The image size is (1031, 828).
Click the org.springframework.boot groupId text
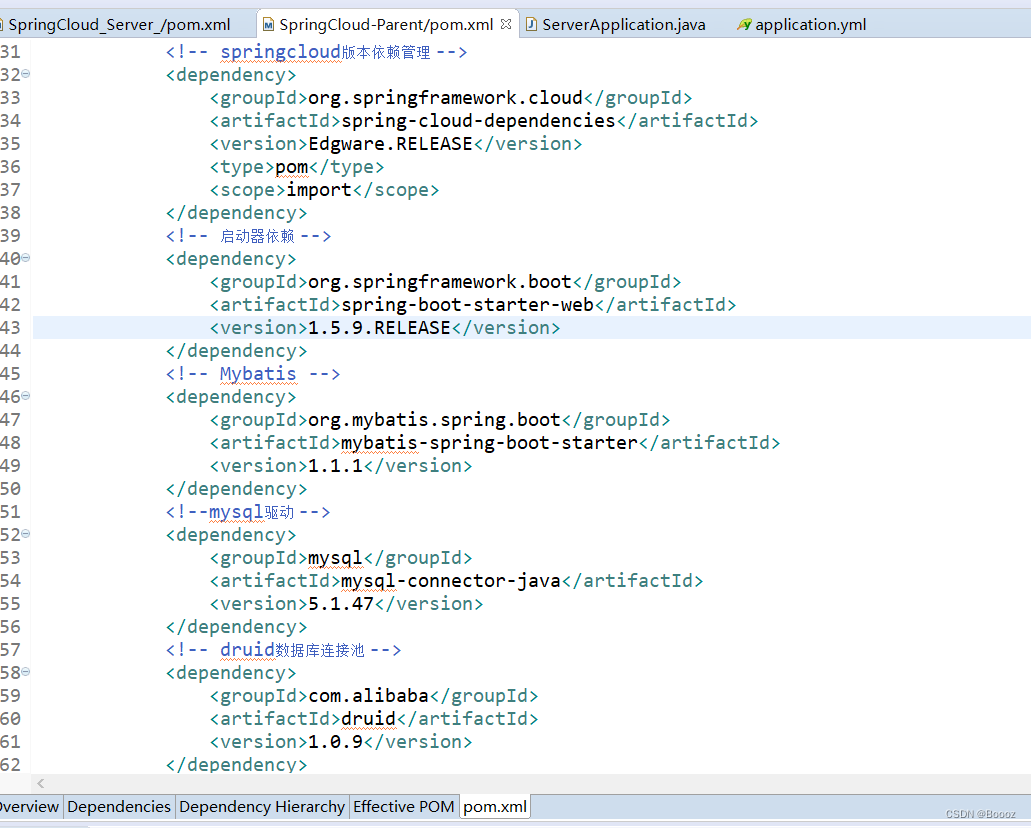pos(440,282)
